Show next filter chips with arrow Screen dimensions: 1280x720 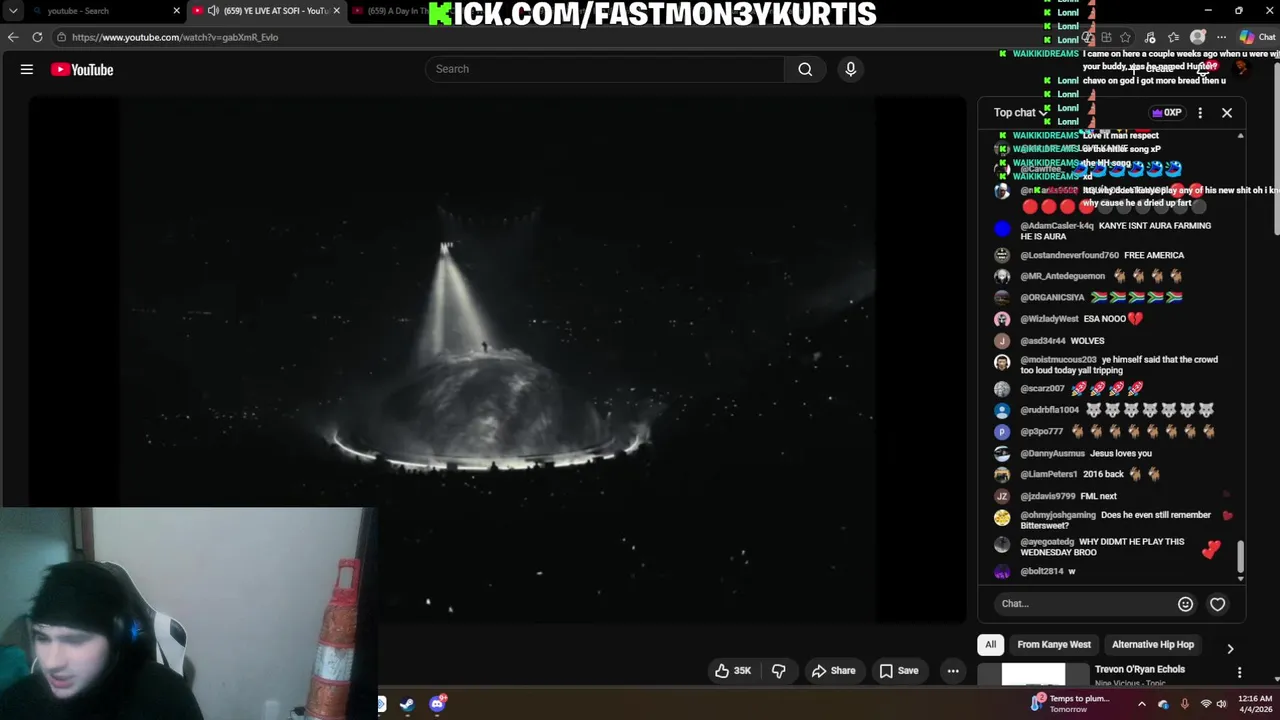1230,648
